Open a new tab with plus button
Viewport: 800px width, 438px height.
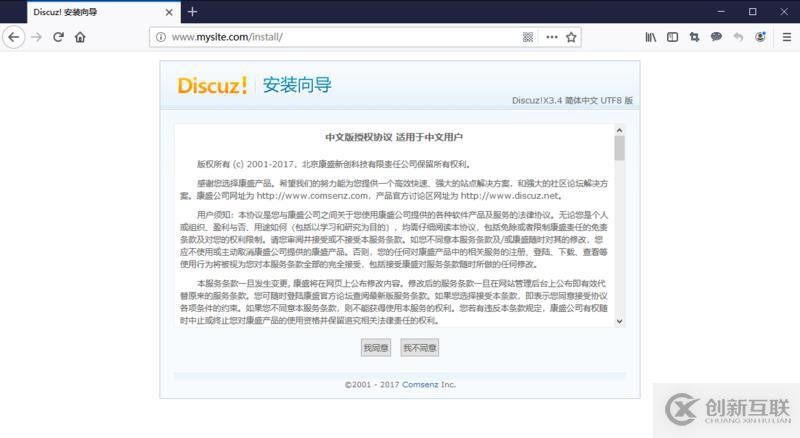tap(192, 12)
